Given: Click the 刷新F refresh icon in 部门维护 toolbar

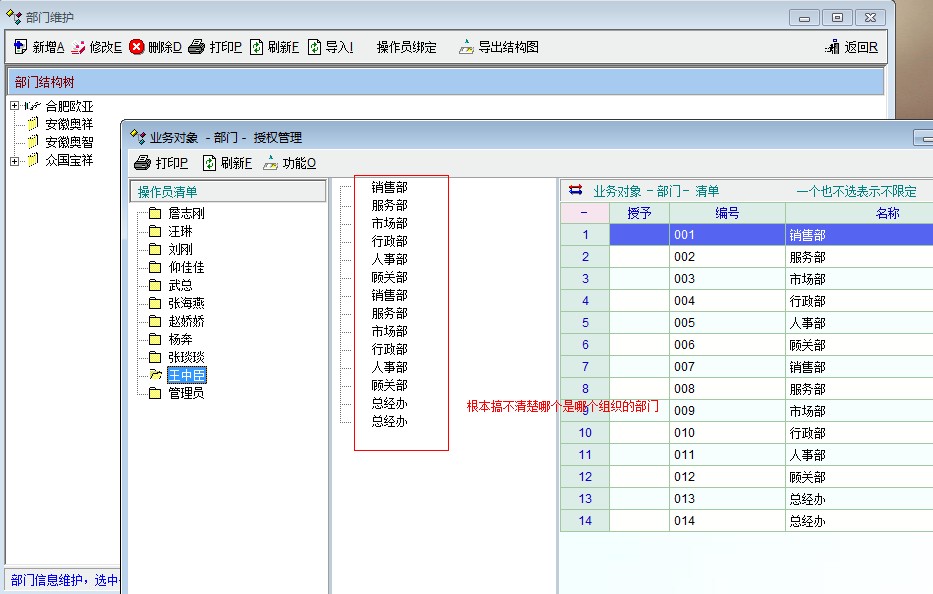Looking at the screenshot, I should tap(257, 47).
